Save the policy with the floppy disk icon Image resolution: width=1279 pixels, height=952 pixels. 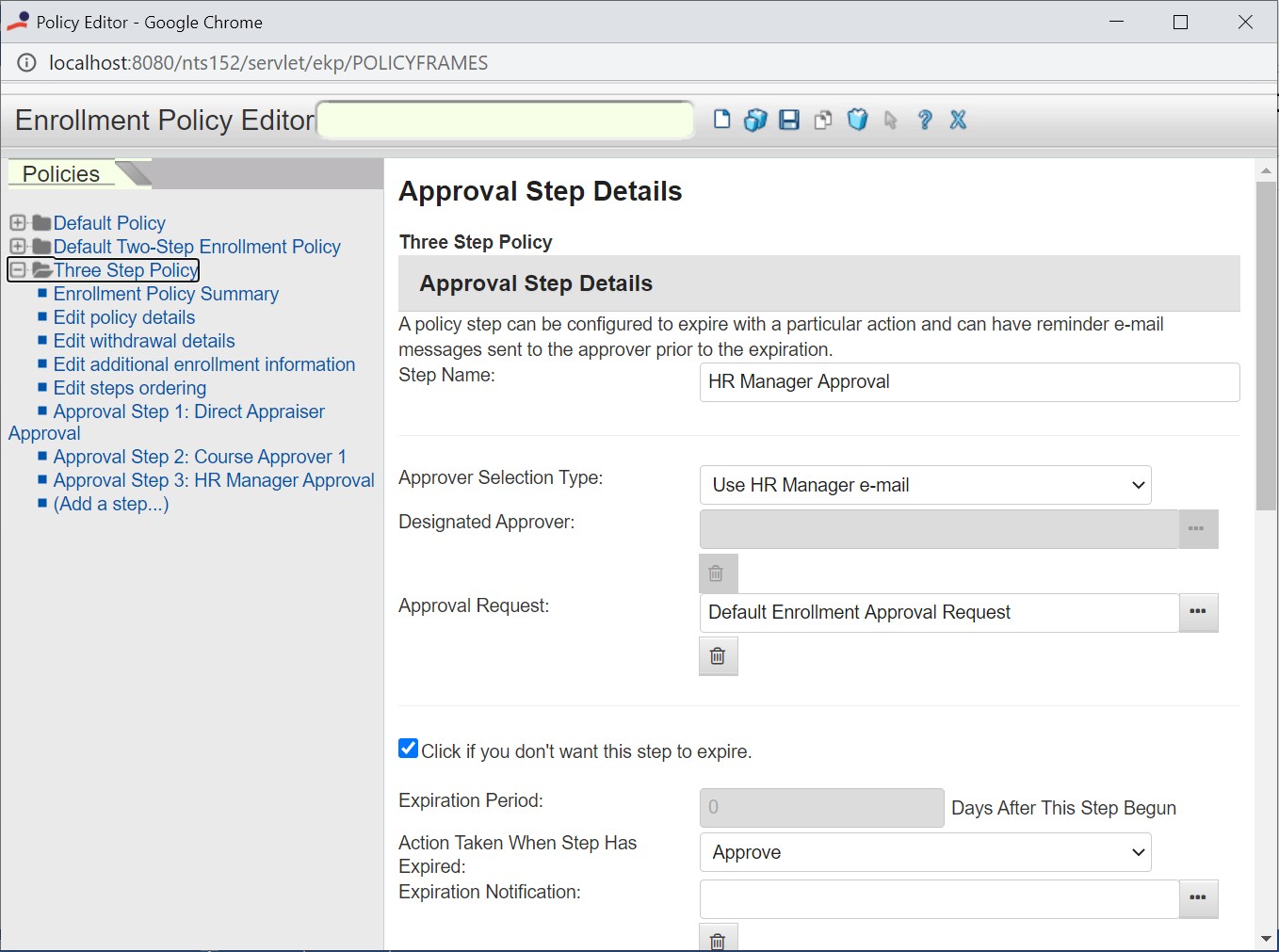click(789, 120)
